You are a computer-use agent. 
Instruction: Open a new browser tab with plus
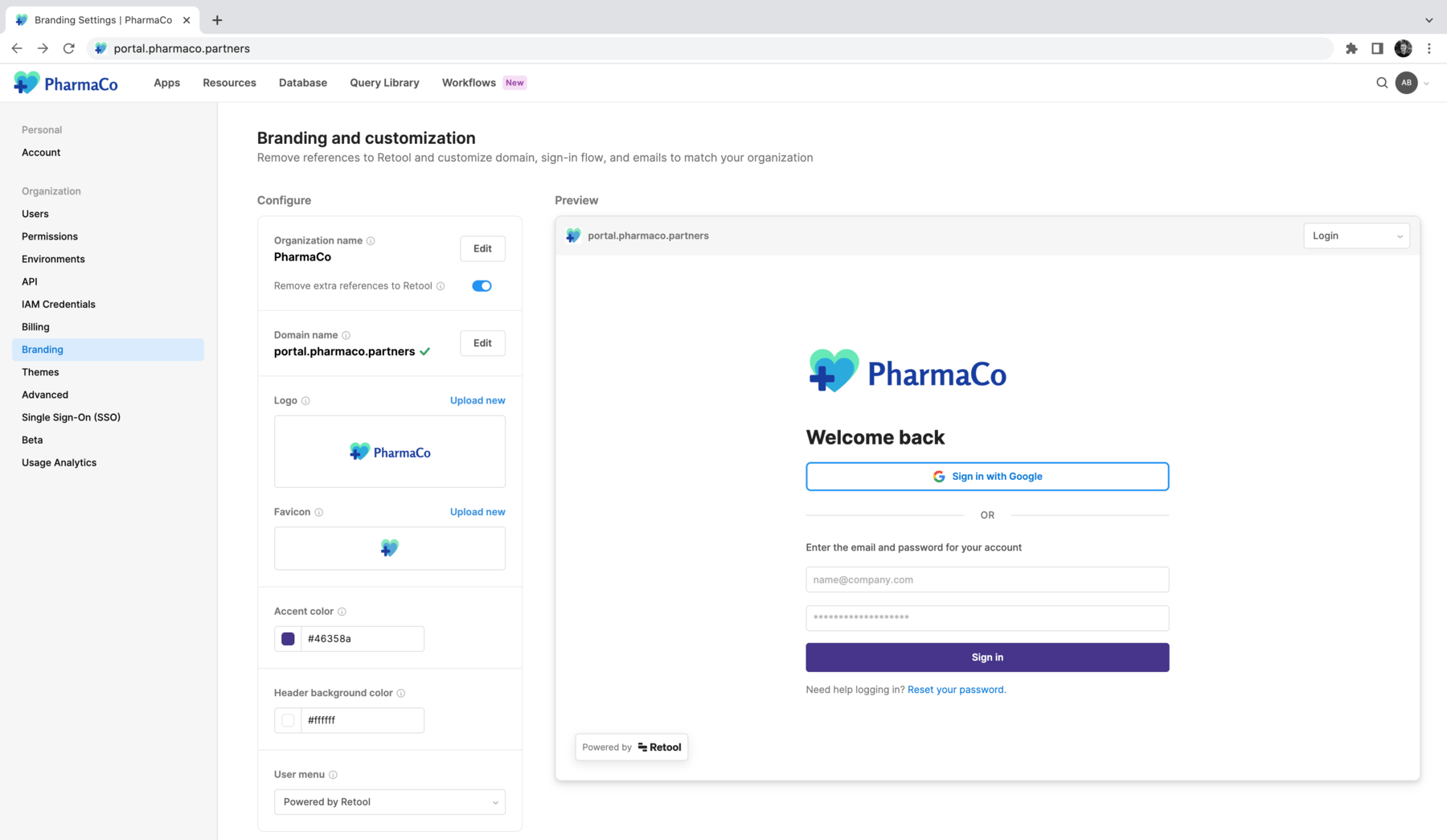coord(217,20)
